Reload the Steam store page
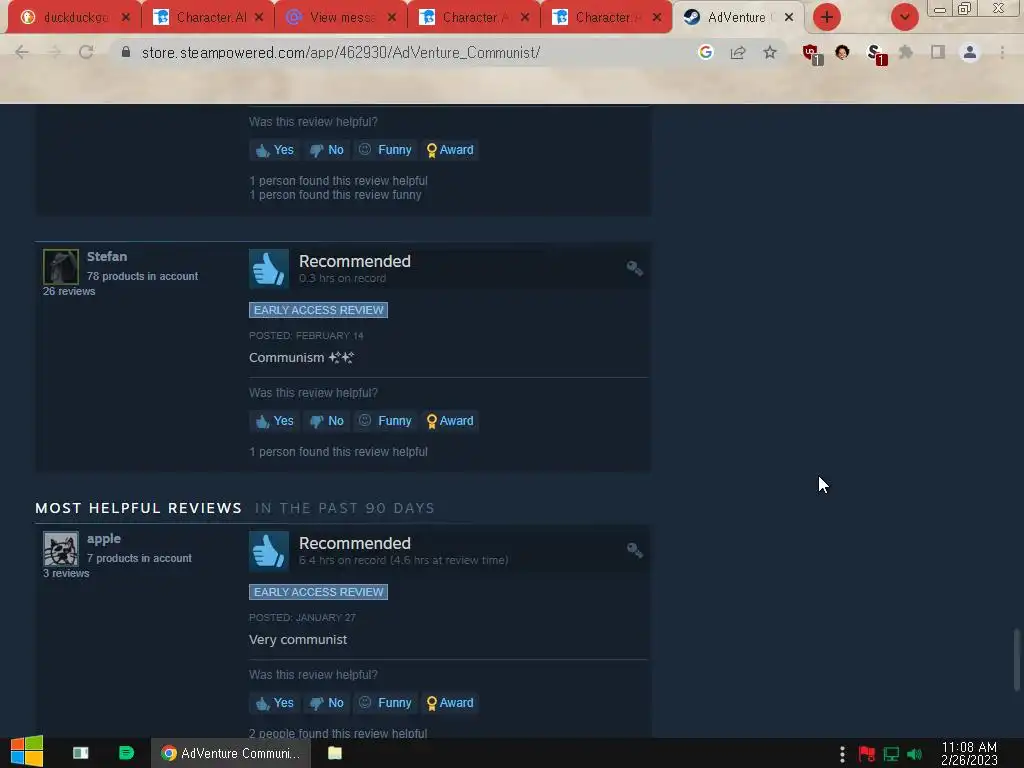This screenshot has width=1024, height=768. click(86, 52)
